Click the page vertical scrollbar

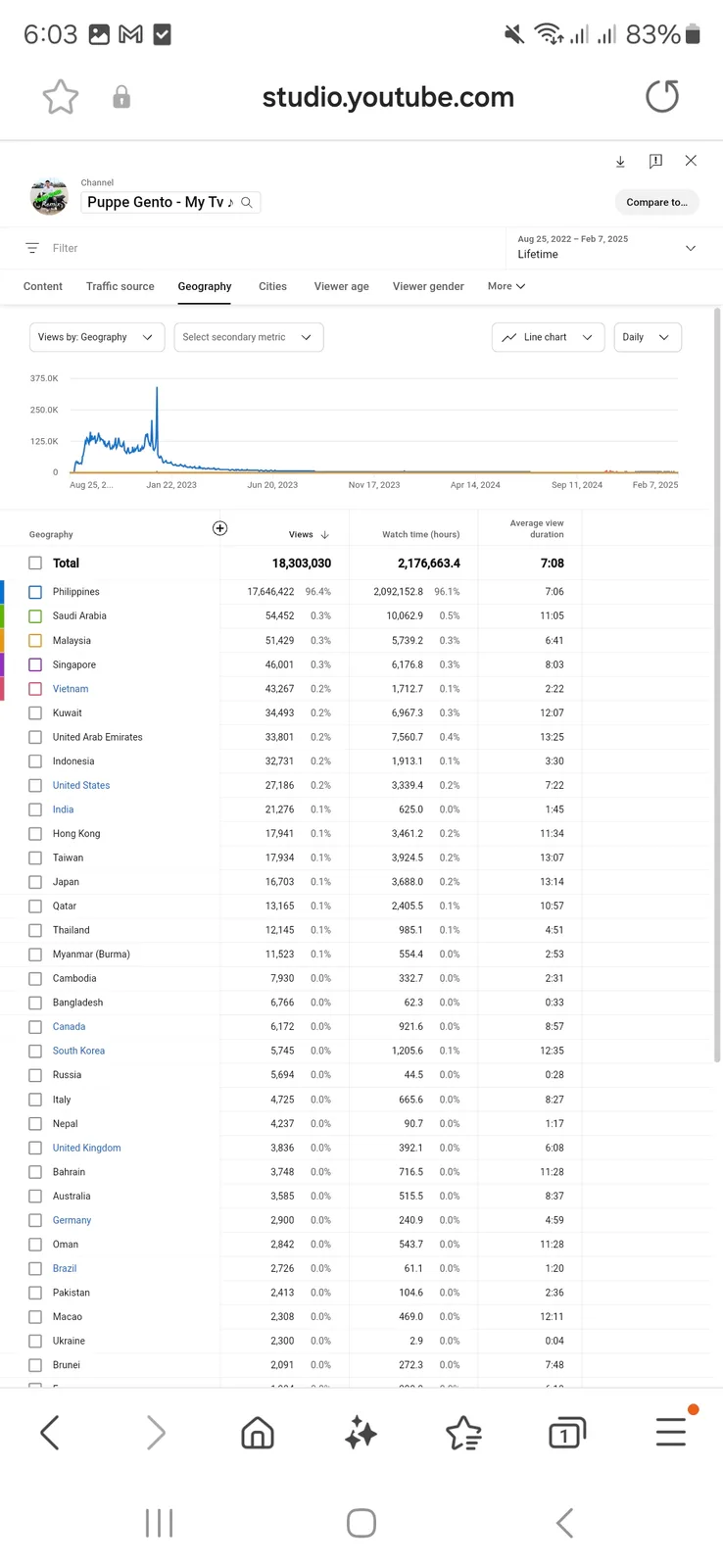coord(717,686)
